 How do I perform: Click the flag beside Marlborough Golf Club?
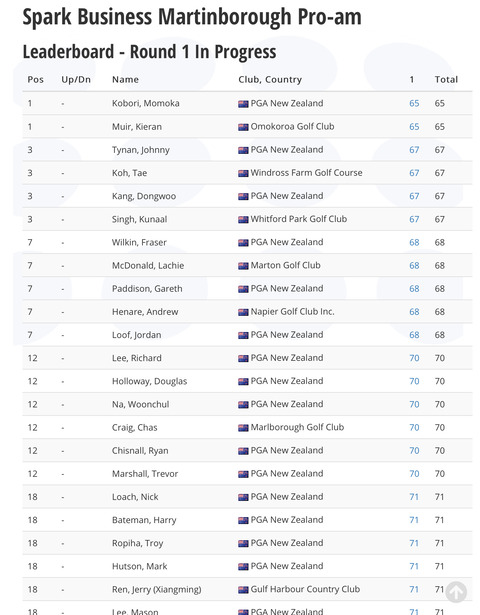243,428
